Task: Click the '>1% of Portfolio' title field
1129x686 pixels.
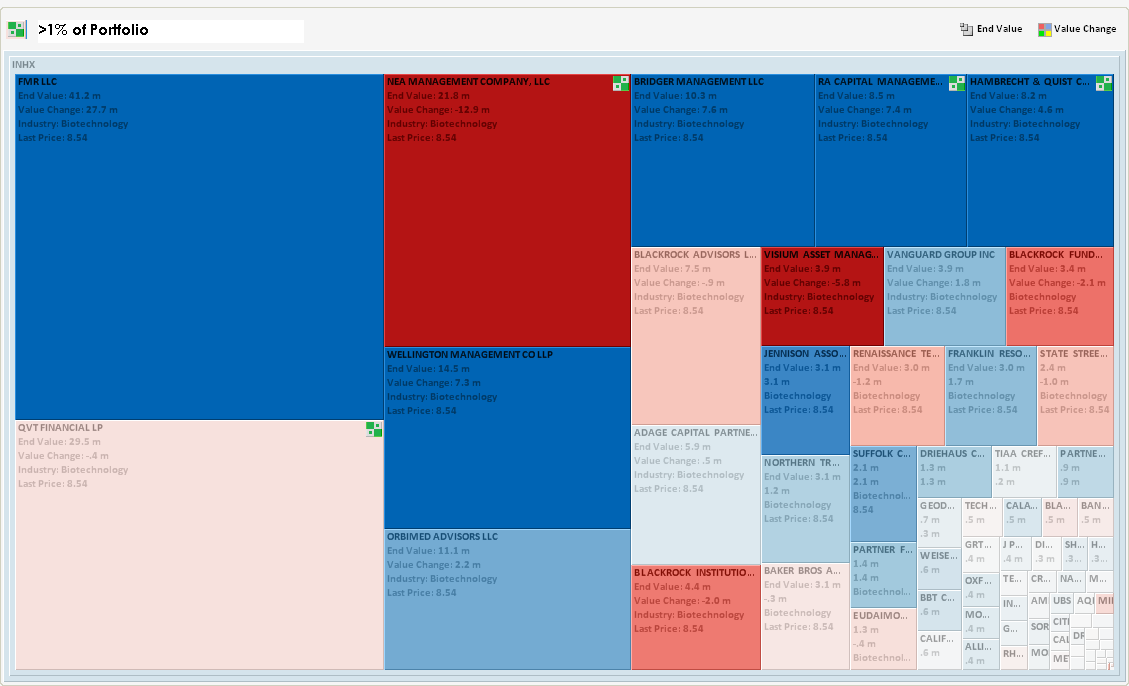Action: point(171,30)
